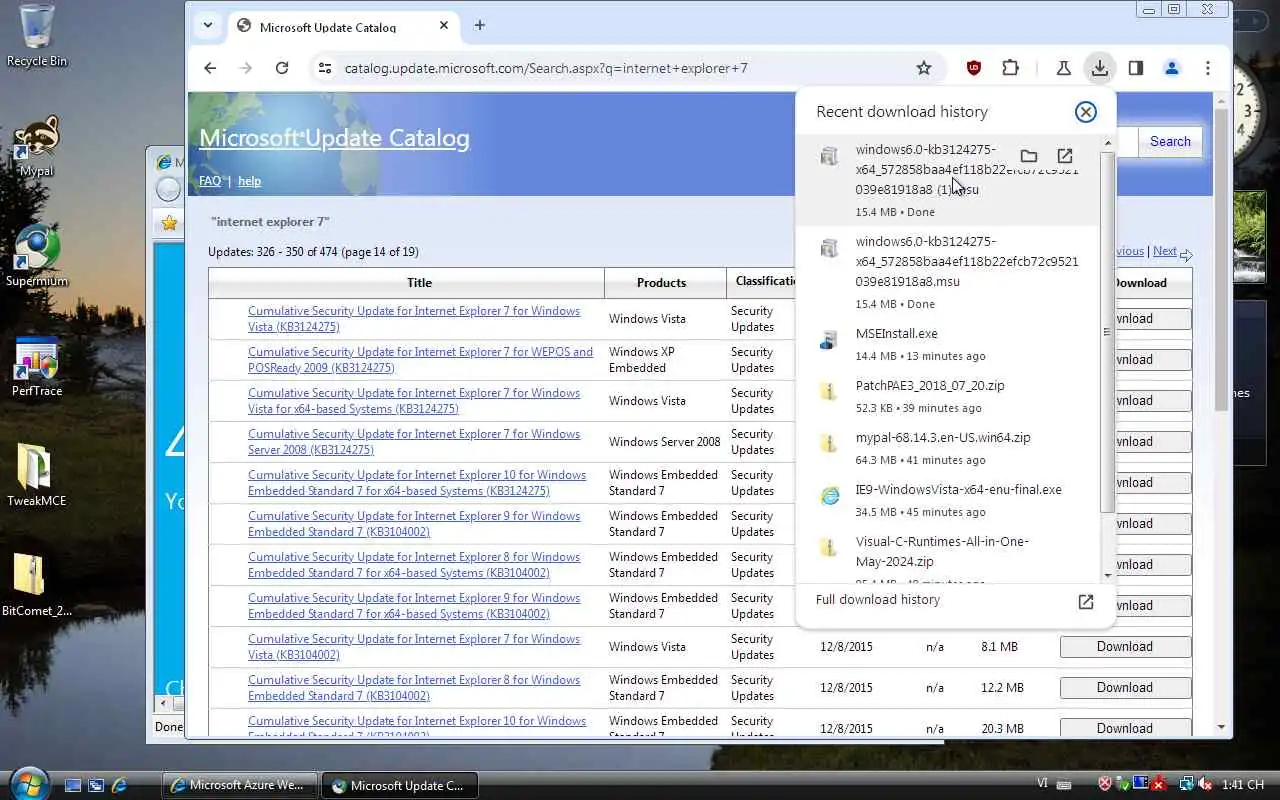The image size is (1280, 800).
Task: Open the help link
Action: [250, 181]
